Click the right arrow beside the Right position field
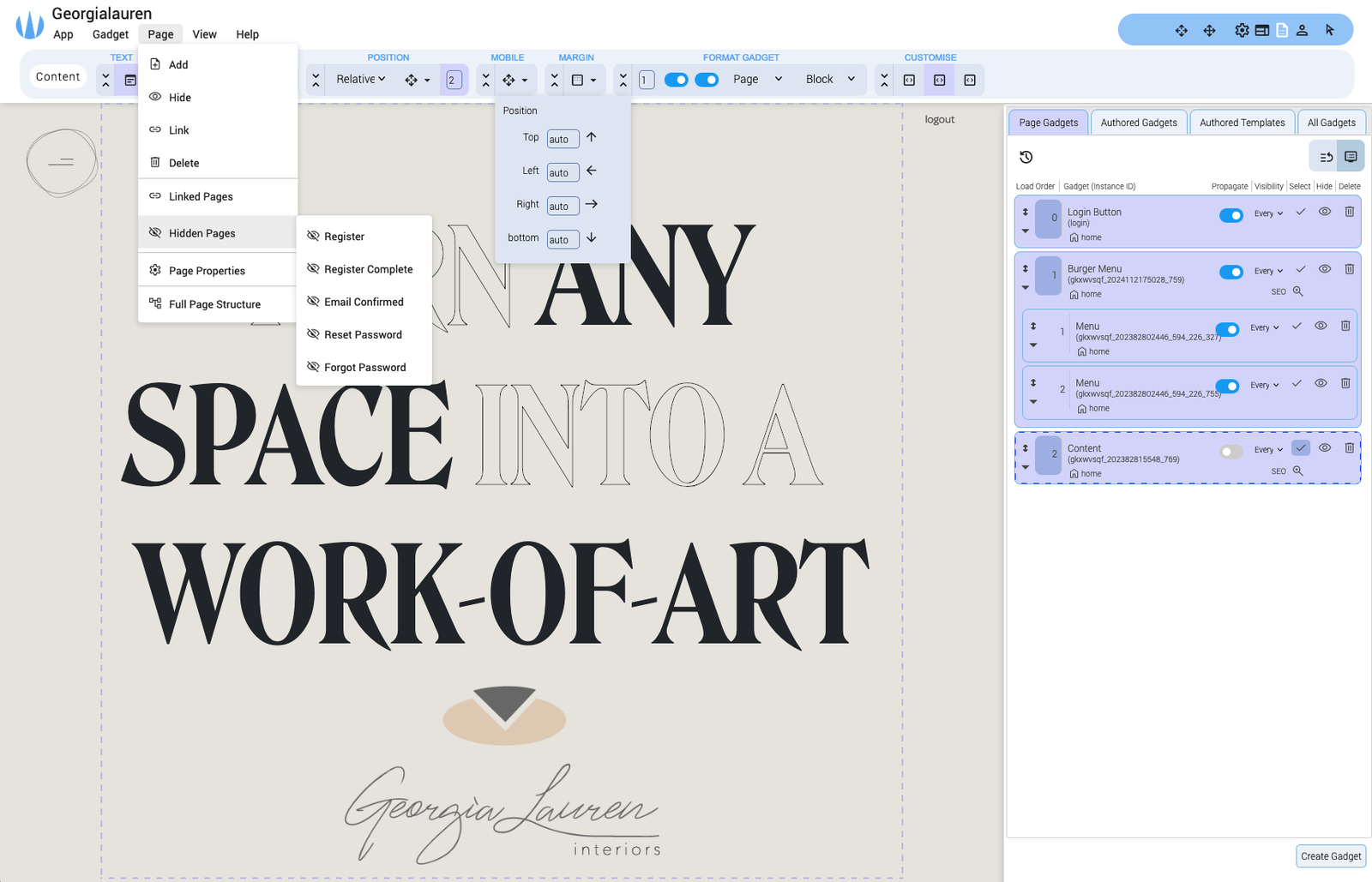The image size is (1372, 882). coord(592,204)
